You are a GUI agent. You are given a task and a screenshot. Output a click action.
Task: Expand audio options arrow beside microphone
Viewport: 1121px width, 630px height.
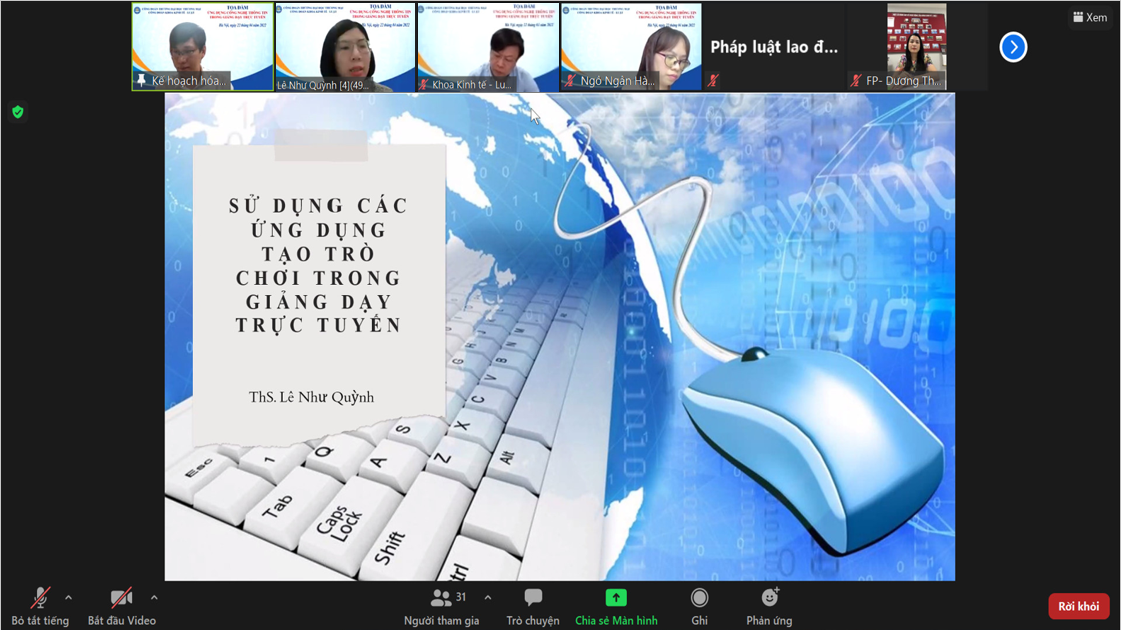click(68, 598)
